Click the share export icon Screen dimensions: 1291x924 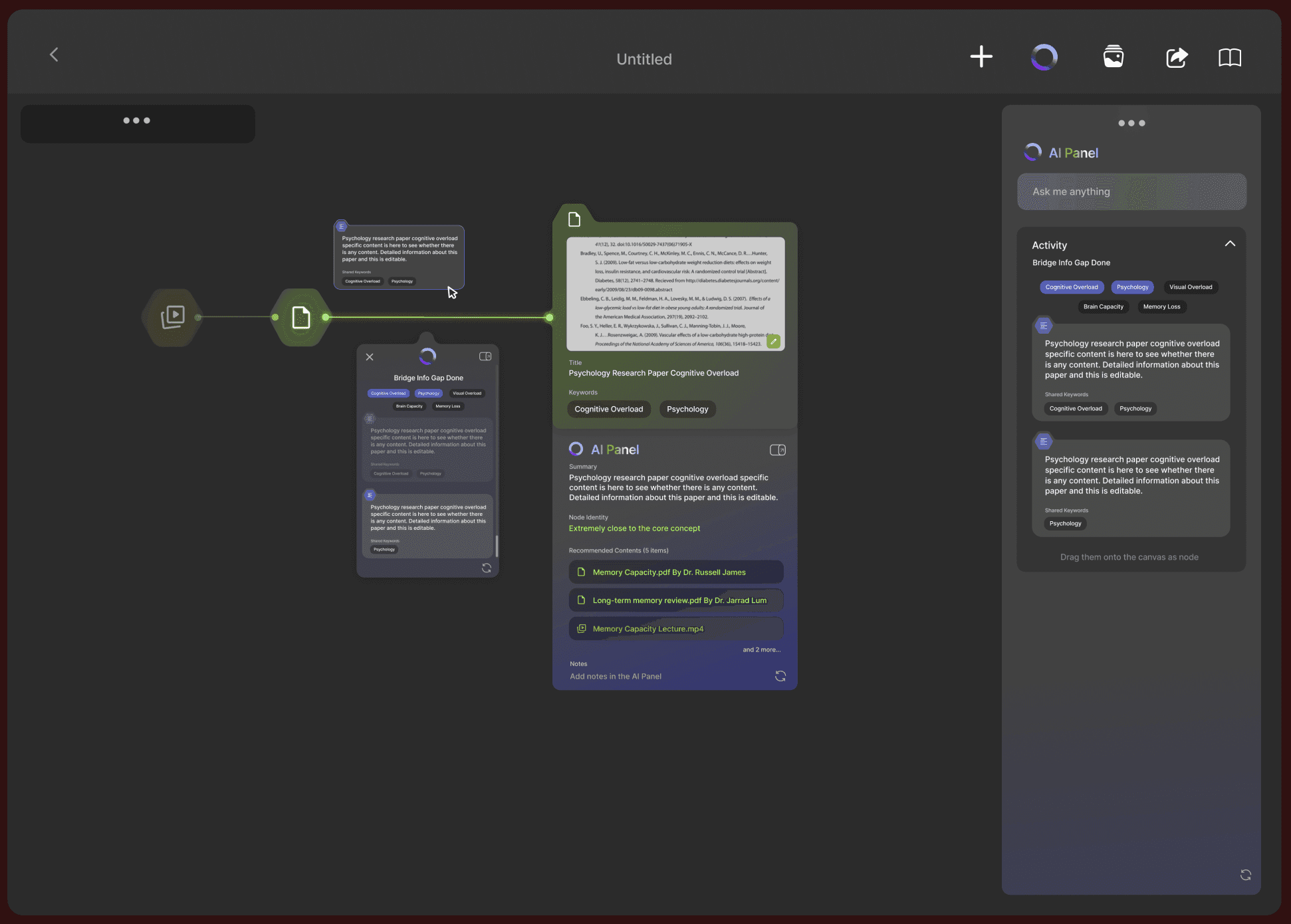coord(1176,57)
